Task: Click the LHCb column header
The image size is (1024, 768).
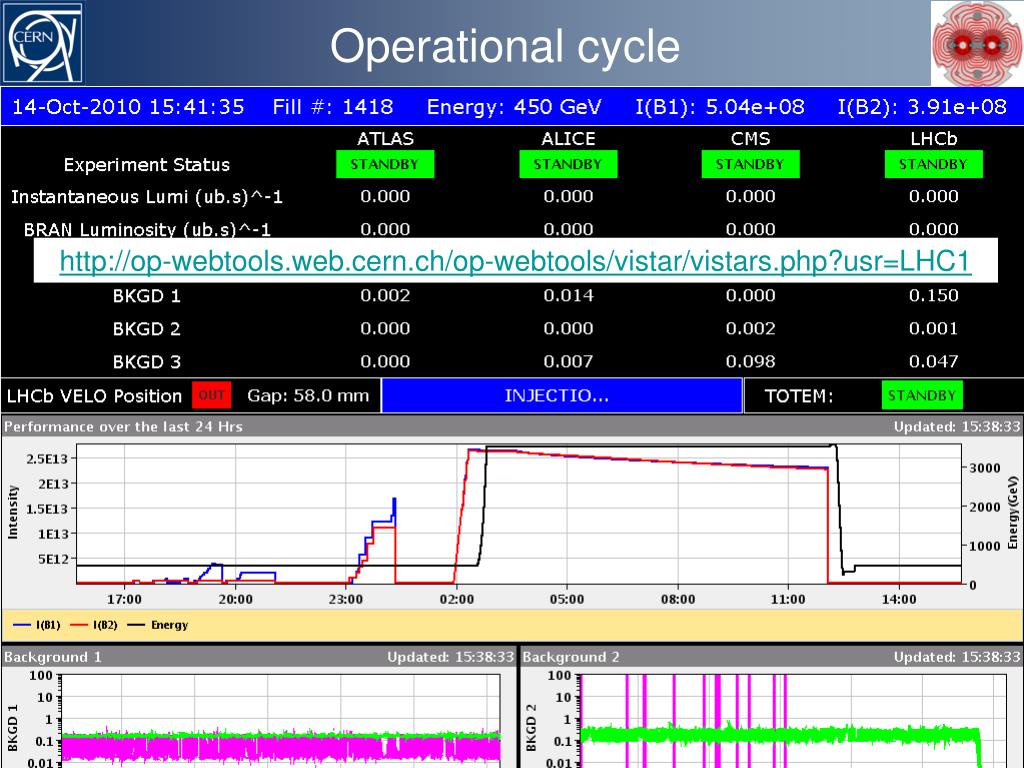Action: click(x=933, y=139)
